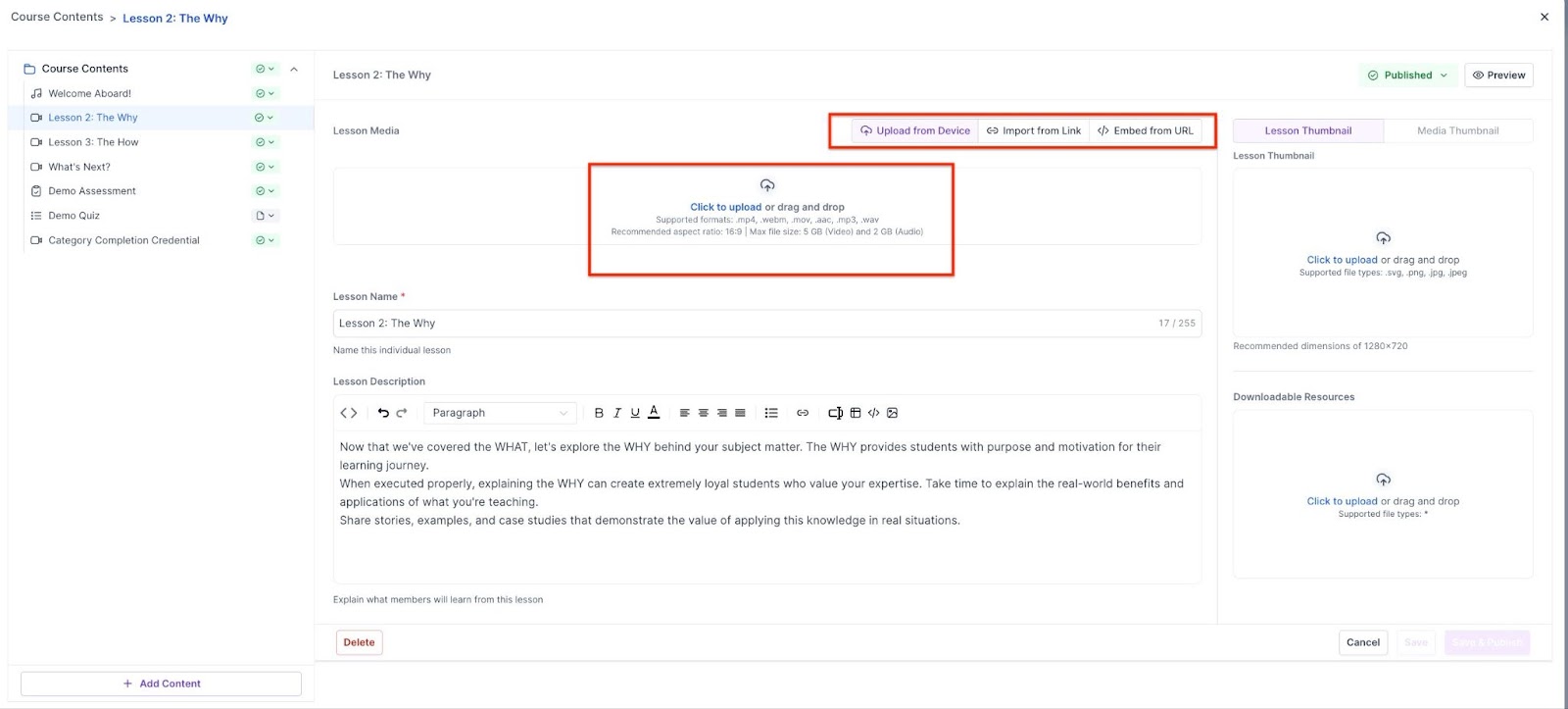Apply italic formatting to description text
Screen dimensions: 1568x709
click(x=617, y=413)
